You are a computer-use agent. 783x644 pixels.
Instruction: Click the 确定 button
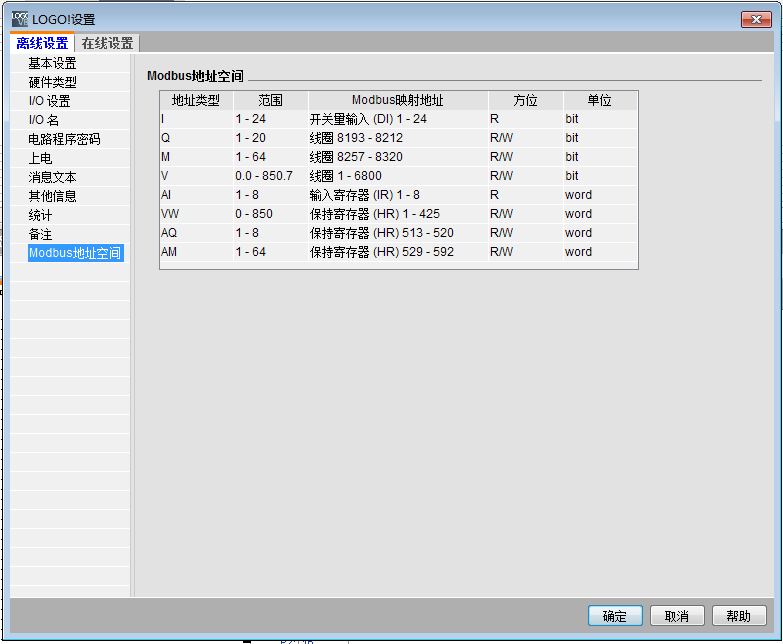pyautogui.click(x=615, y=616)
